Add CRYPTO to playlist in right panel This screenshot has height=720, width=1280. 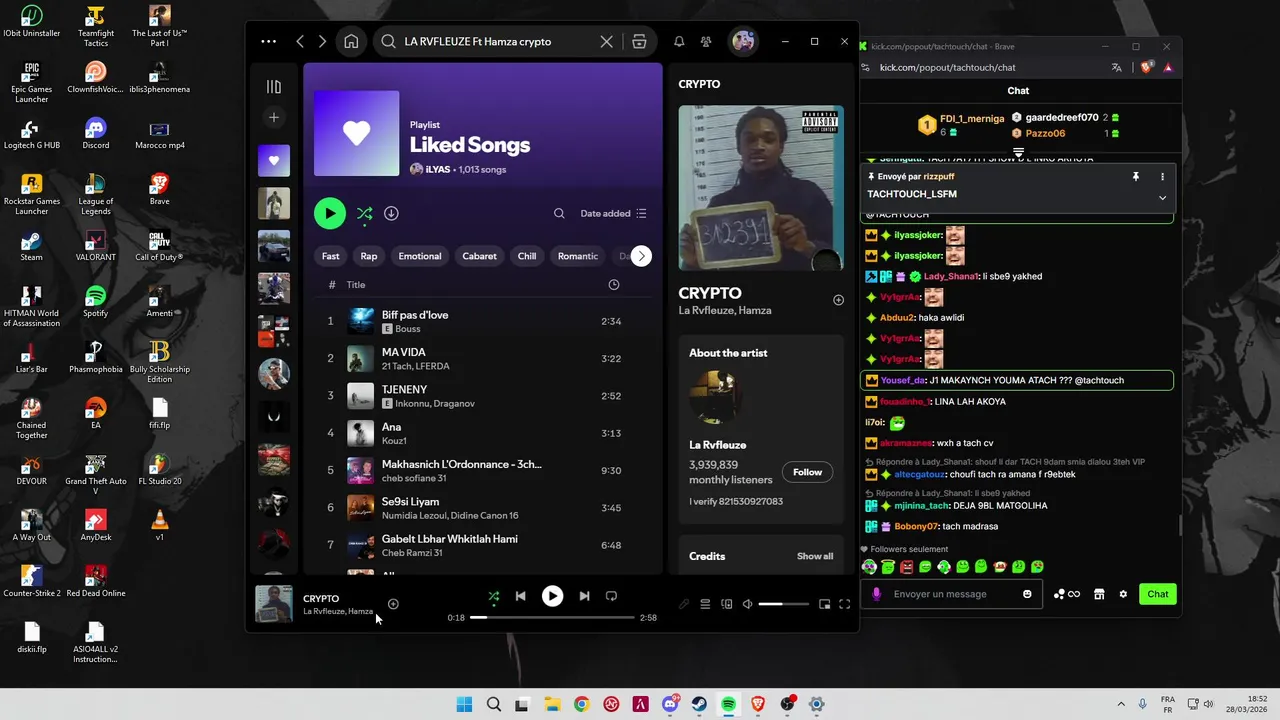coord(838,300)
